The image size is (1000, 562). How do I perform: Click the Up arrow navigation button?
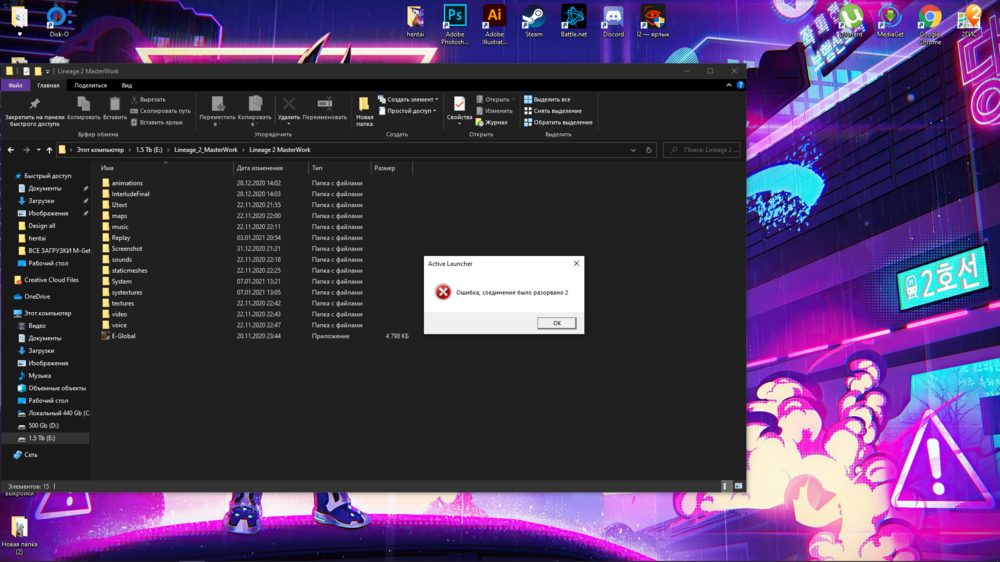tap(49, 150)
